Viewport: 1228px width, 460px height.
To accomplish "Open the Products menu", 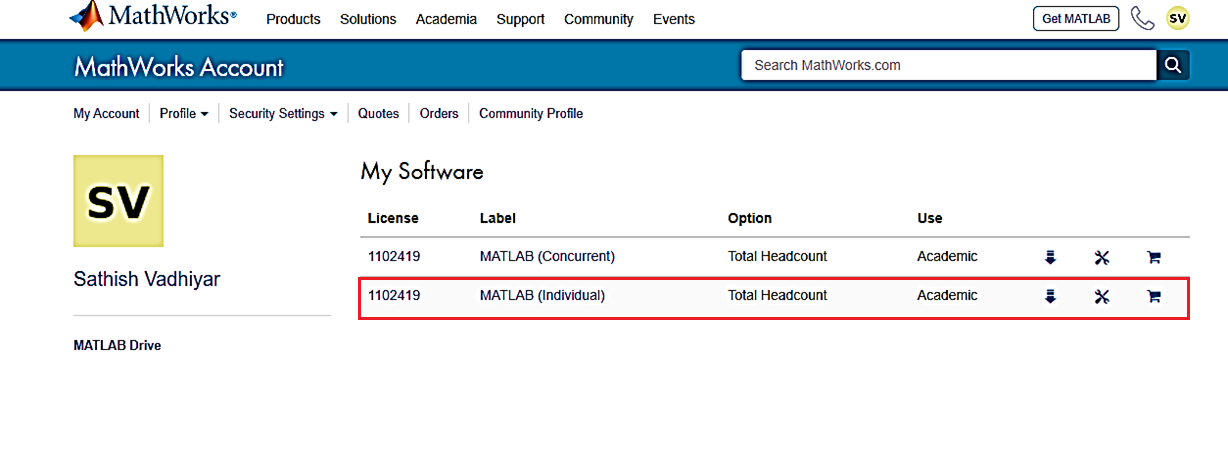I will (293, 19).
